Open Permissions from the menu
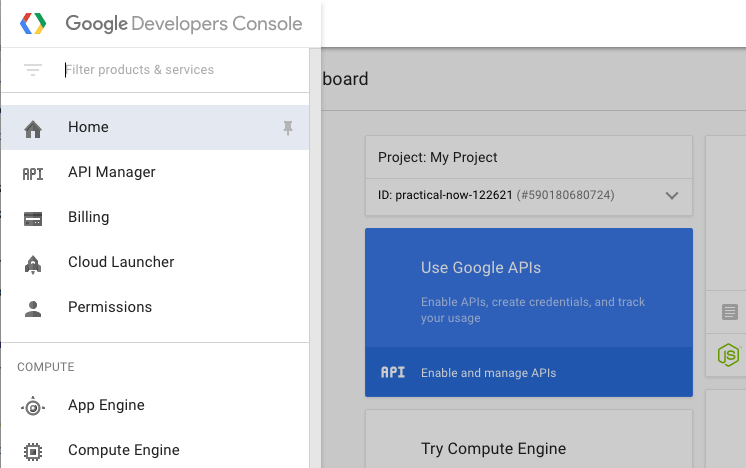The image size is (746, 468). pyautogui.click(x=155, y=307)
